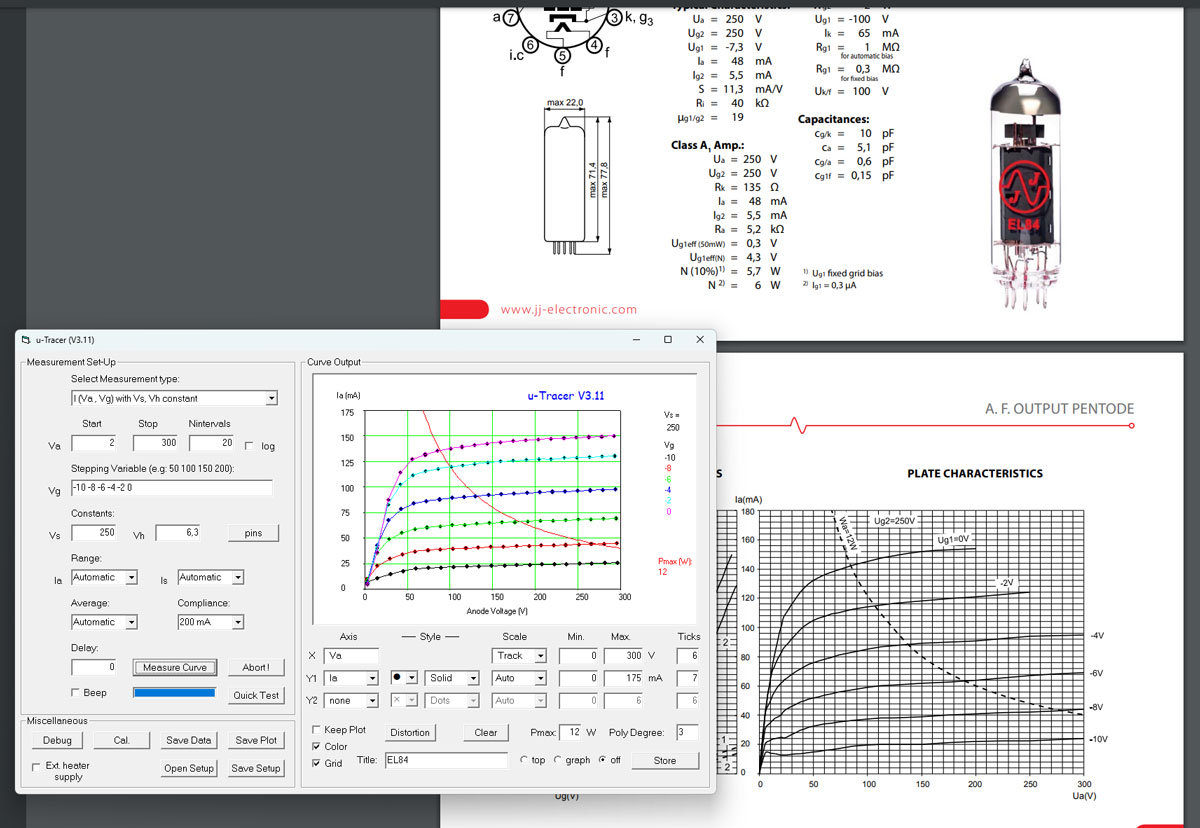This screenshot has width=1200, height=828.
Task: Click the Quick Test button
Action: [x=256, y=695]
